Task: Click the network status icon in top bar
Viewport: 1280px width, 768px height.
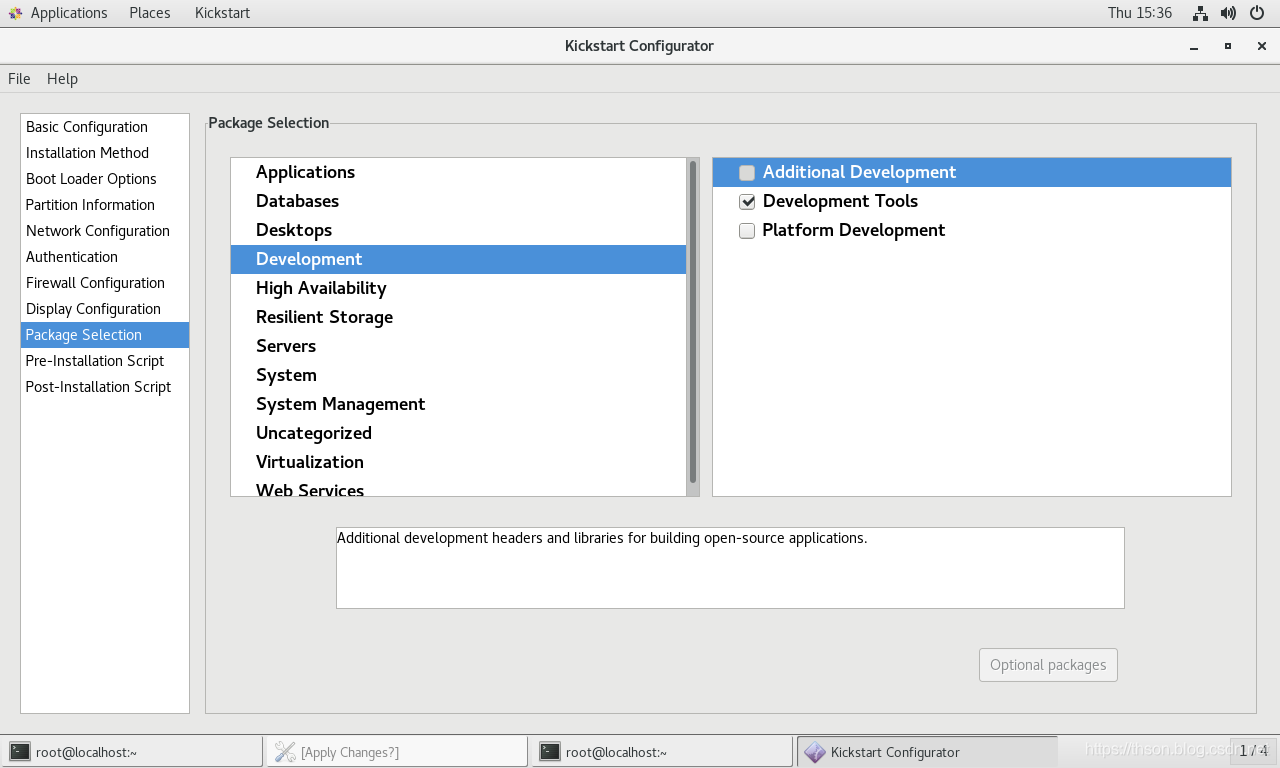Action: point(1200,13)
